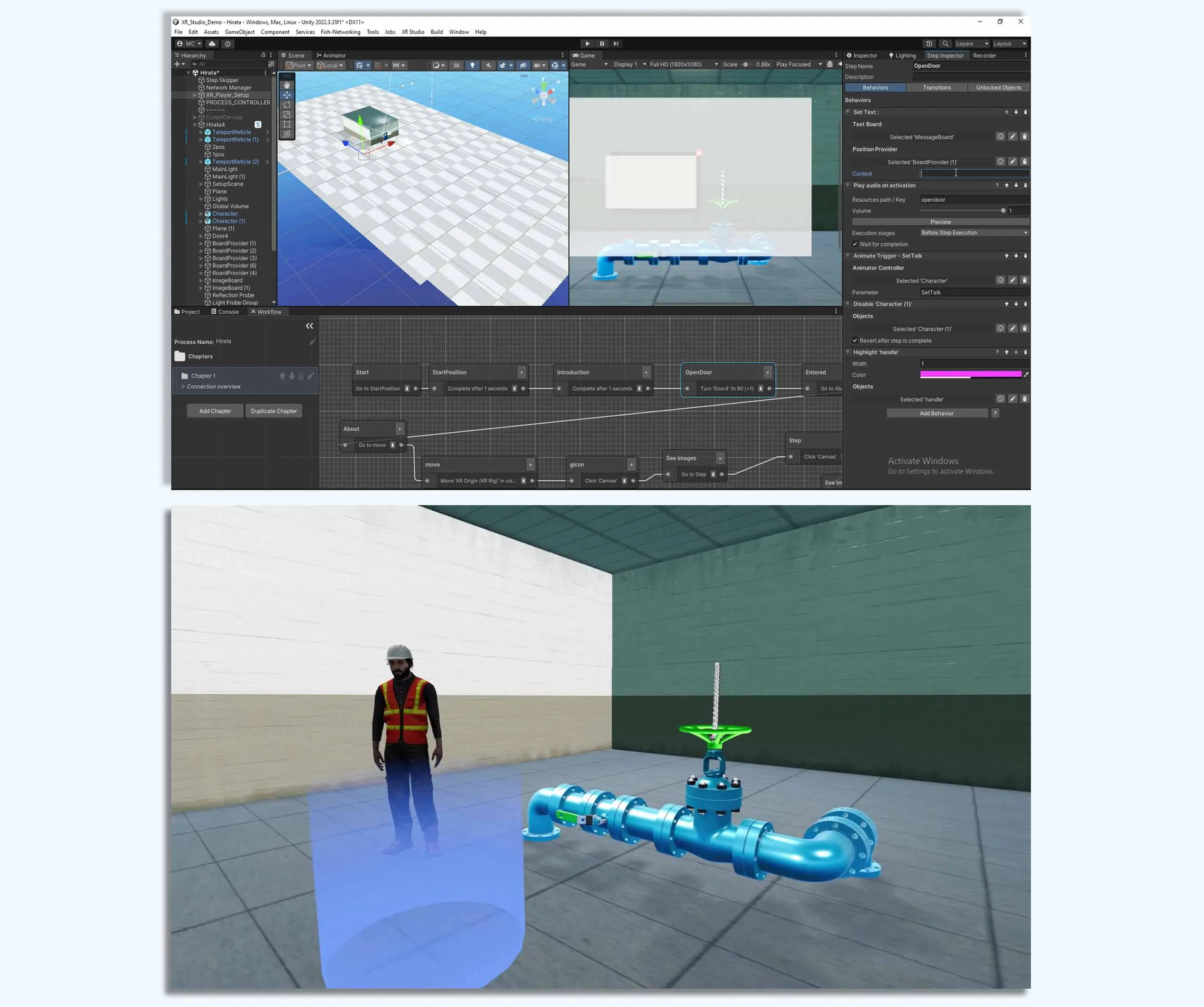
Task: Collapse the workflow chapters sidebar with the double chevron
Action: pyautogui.click(x=309, y=326)
